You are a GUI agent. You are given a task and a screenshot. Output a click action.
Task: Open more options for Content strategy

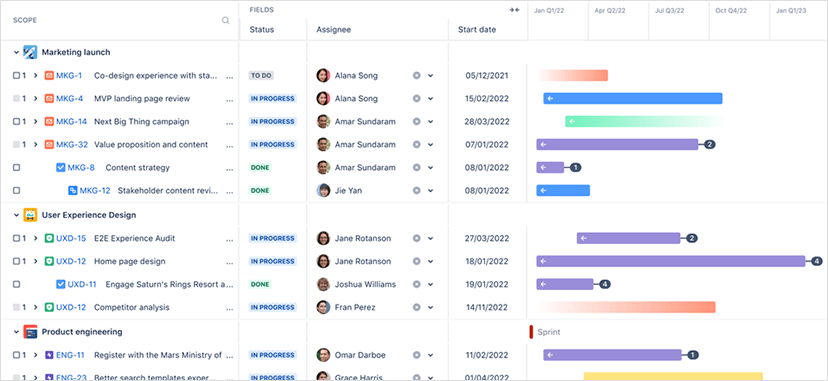click(x=229, y=168)
